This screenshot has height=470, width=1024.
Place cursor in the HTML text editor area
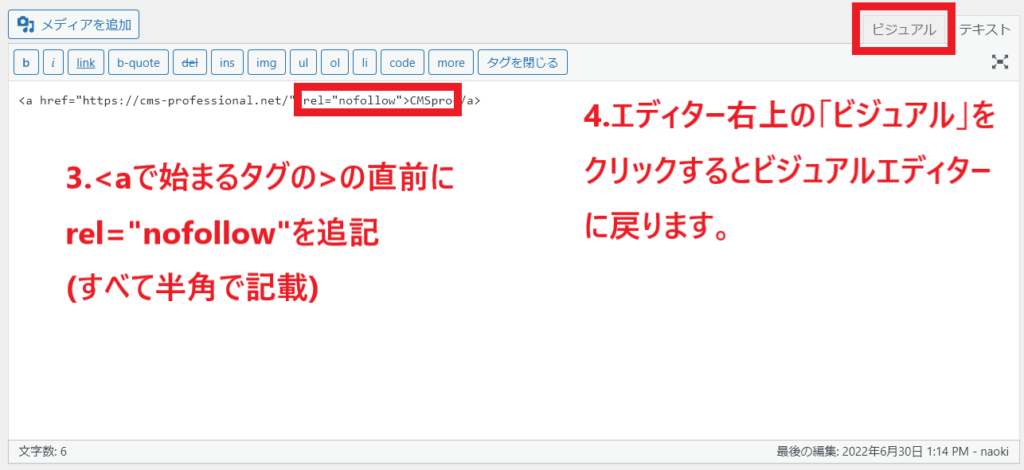[511, 261]
